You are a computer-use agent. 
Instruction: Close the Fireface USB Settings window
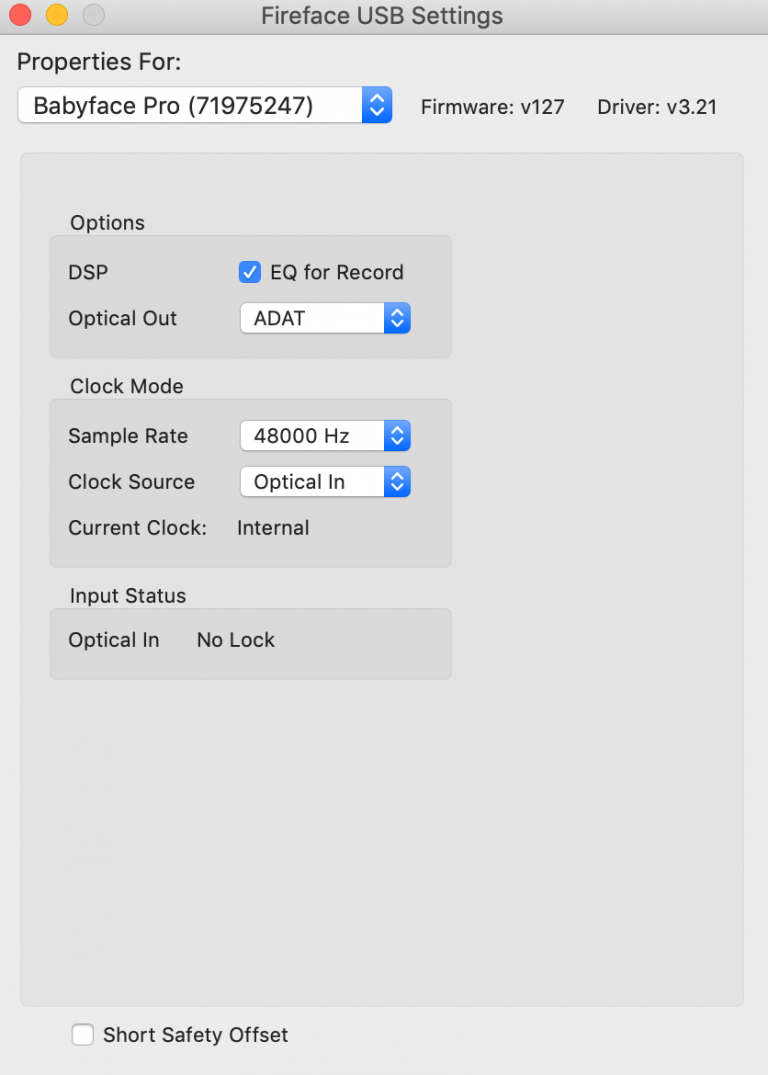(20, 14)
